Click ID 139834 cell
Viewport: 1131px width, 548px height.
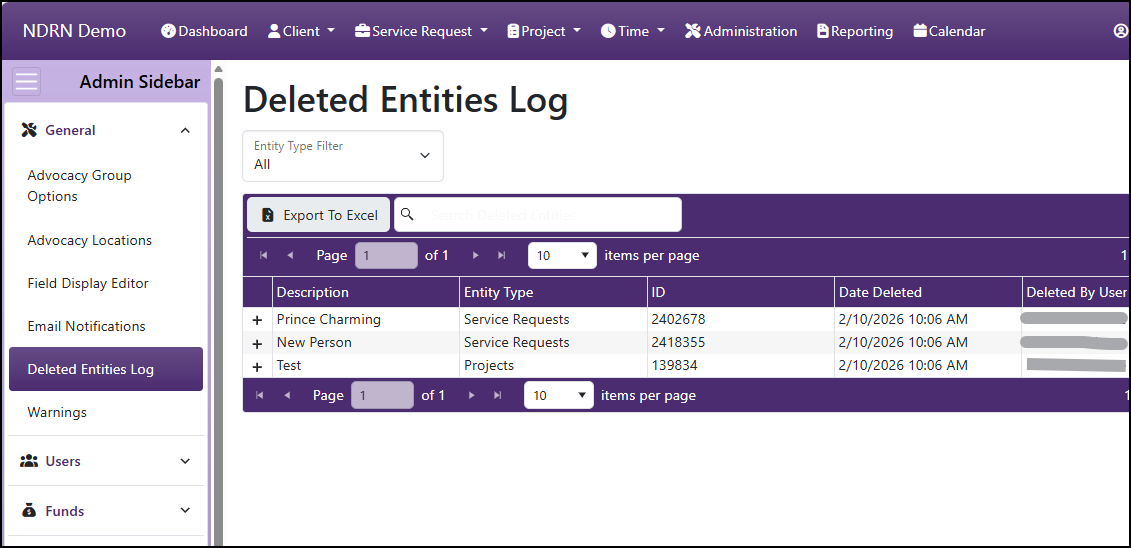coord(741,366)
